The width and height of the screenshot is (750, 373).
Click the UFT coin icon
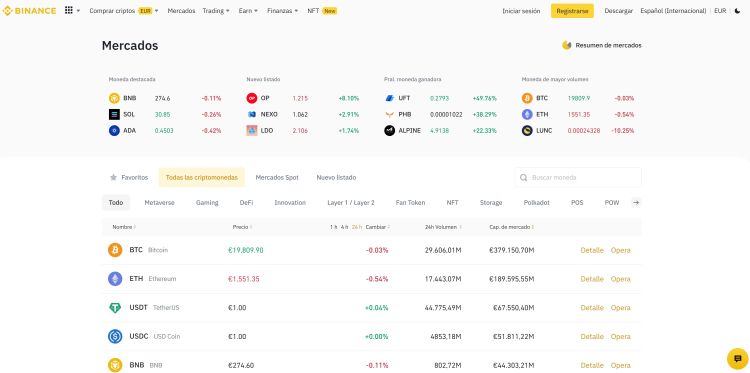(389, 98)
